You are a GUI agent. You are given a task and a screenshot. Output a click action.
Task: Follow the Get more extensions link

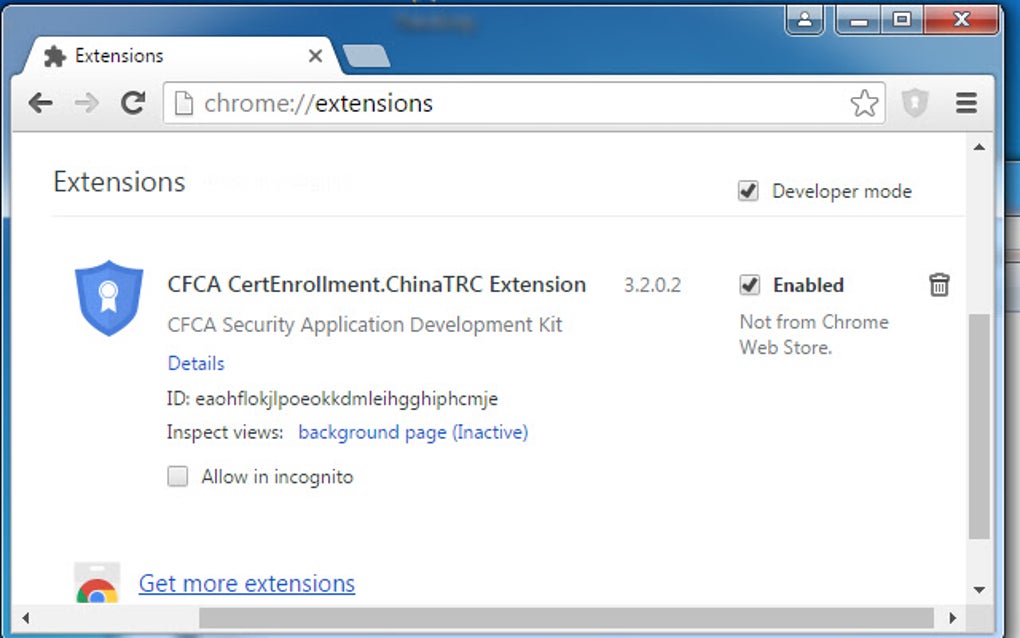pyautogui.click(x=246, y=584)
